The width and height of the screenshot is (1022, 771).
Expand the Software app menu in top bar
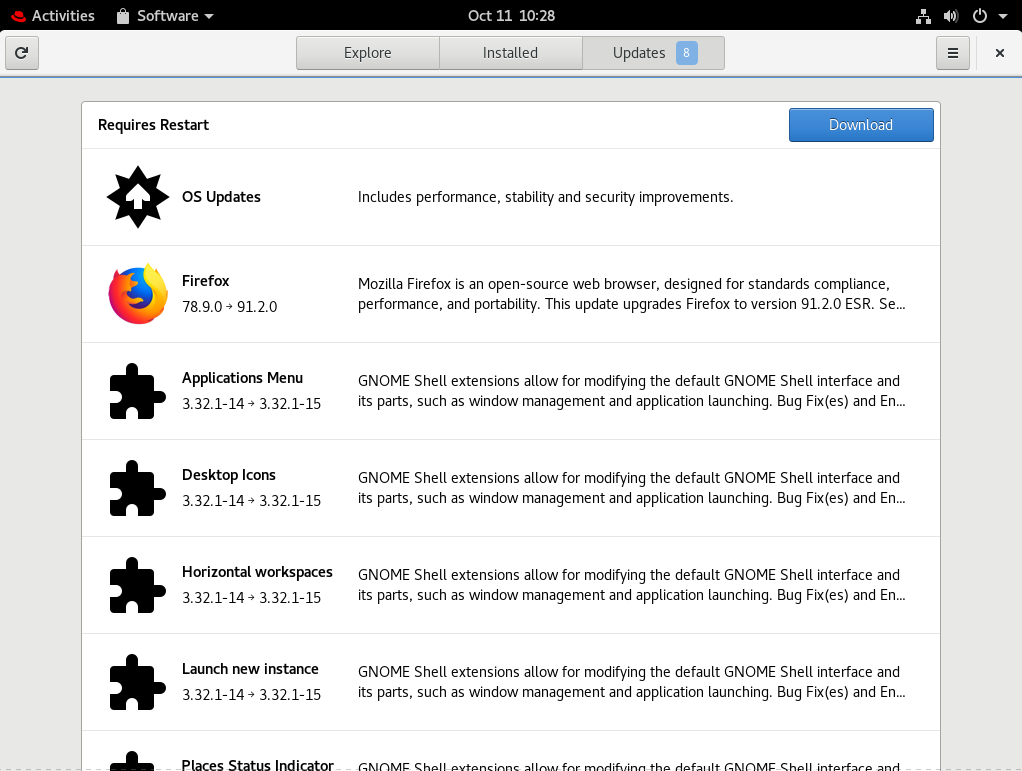[165, 16]
